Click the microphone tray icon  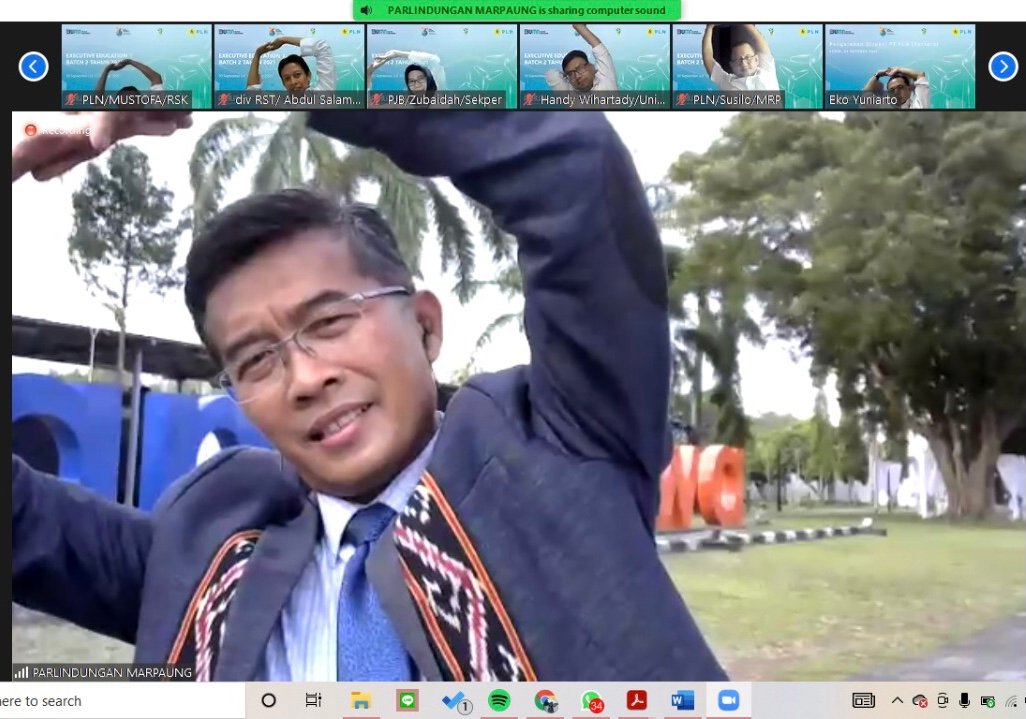click(965, 701)
